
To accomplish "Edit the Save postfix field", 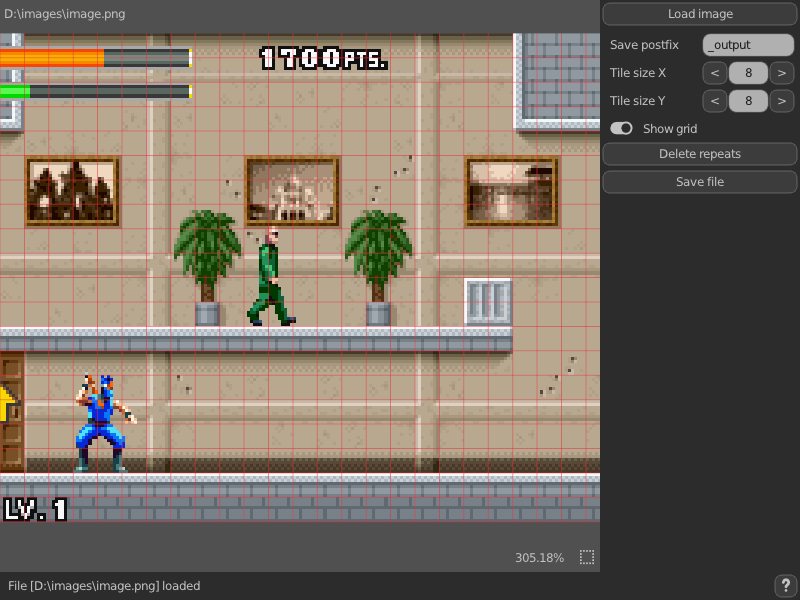I will tap(748, 45).
